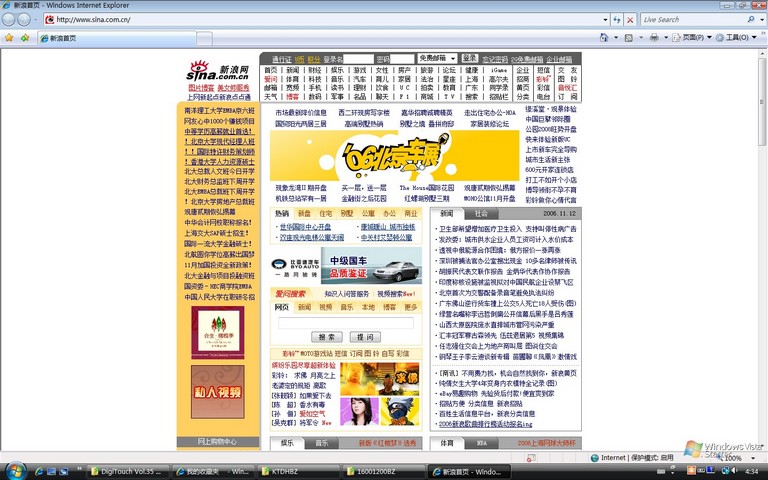Click the 提问 ask button
Image resolution: width=768 pixels, height=480 pixels.
365,337
